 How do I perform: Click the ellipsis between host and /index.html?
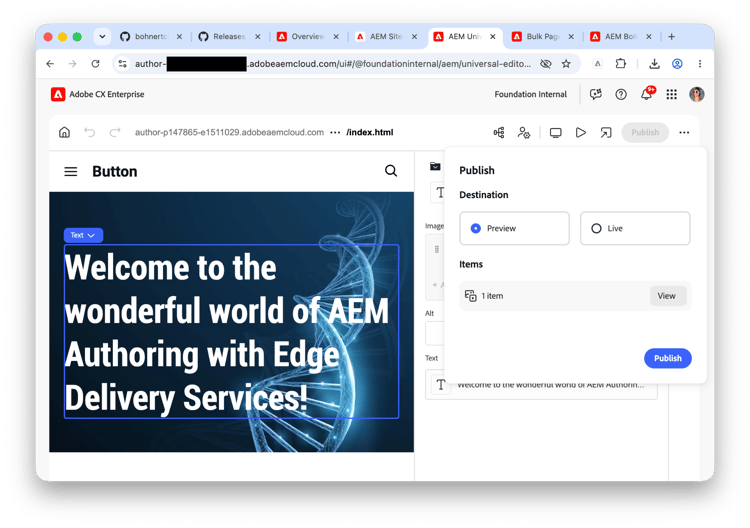coord(335,132)
